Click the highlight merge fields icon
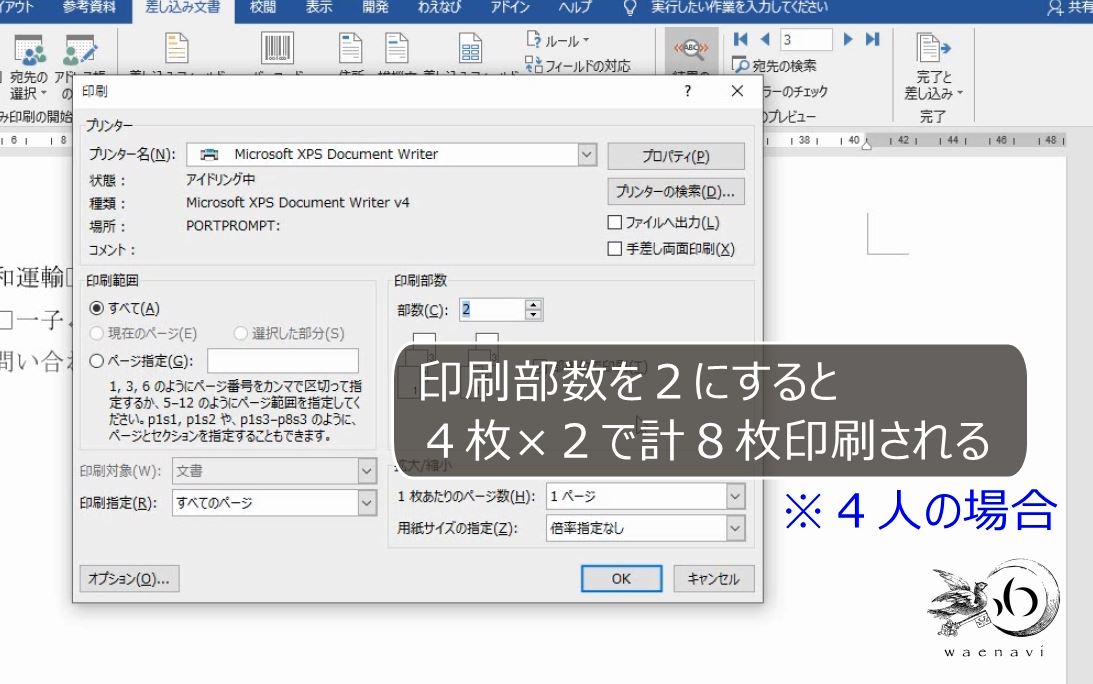This screenshot has width=1093, height=684. click(176, 49)
